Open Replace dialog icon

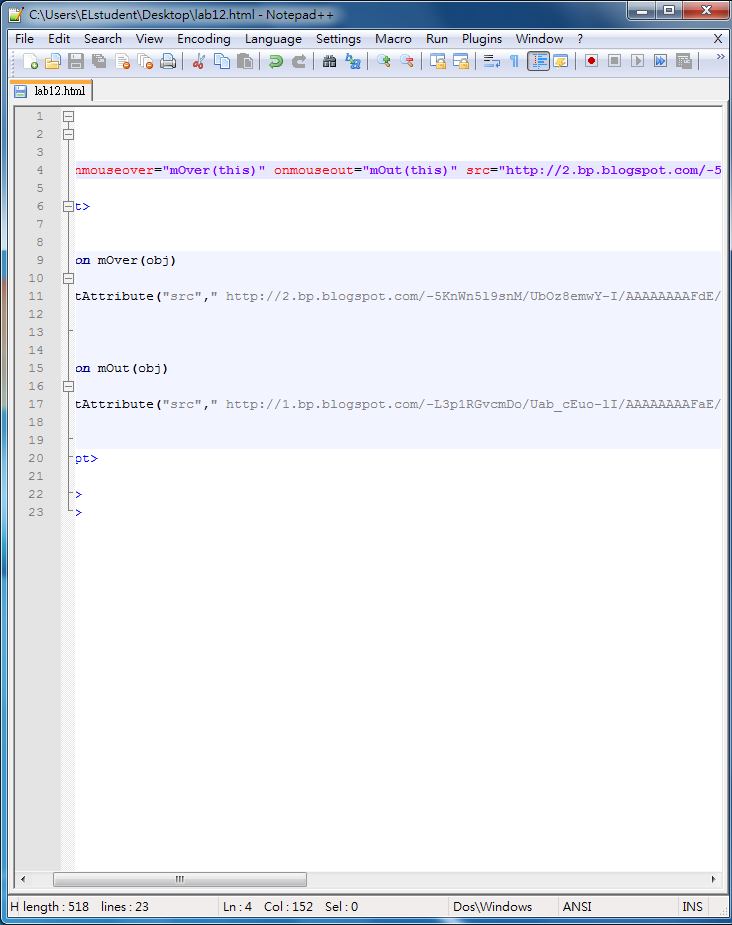(353, 61)
